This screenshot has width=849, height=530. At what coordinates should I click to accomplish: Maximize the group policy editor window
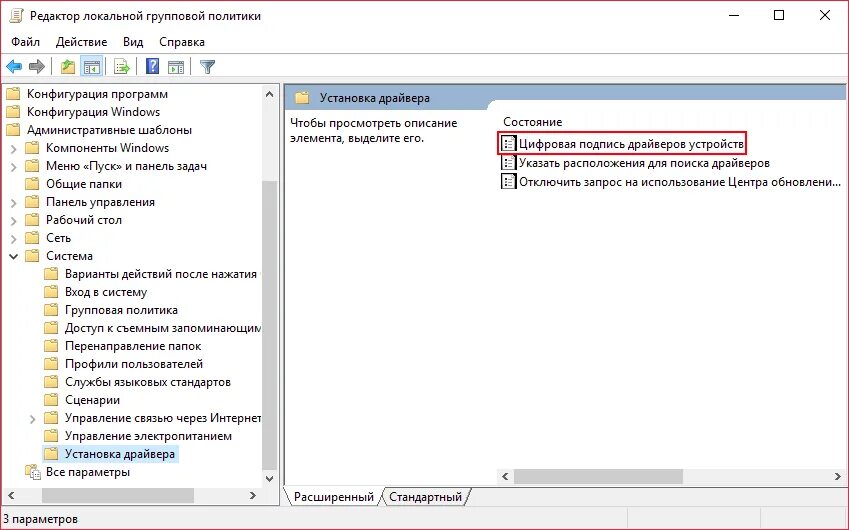click(779, 15)
